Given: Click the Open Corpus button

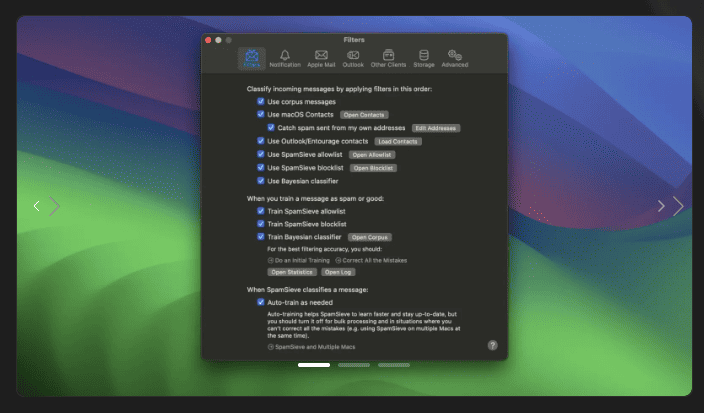Looking at the screenshot, I should (370, 237).
